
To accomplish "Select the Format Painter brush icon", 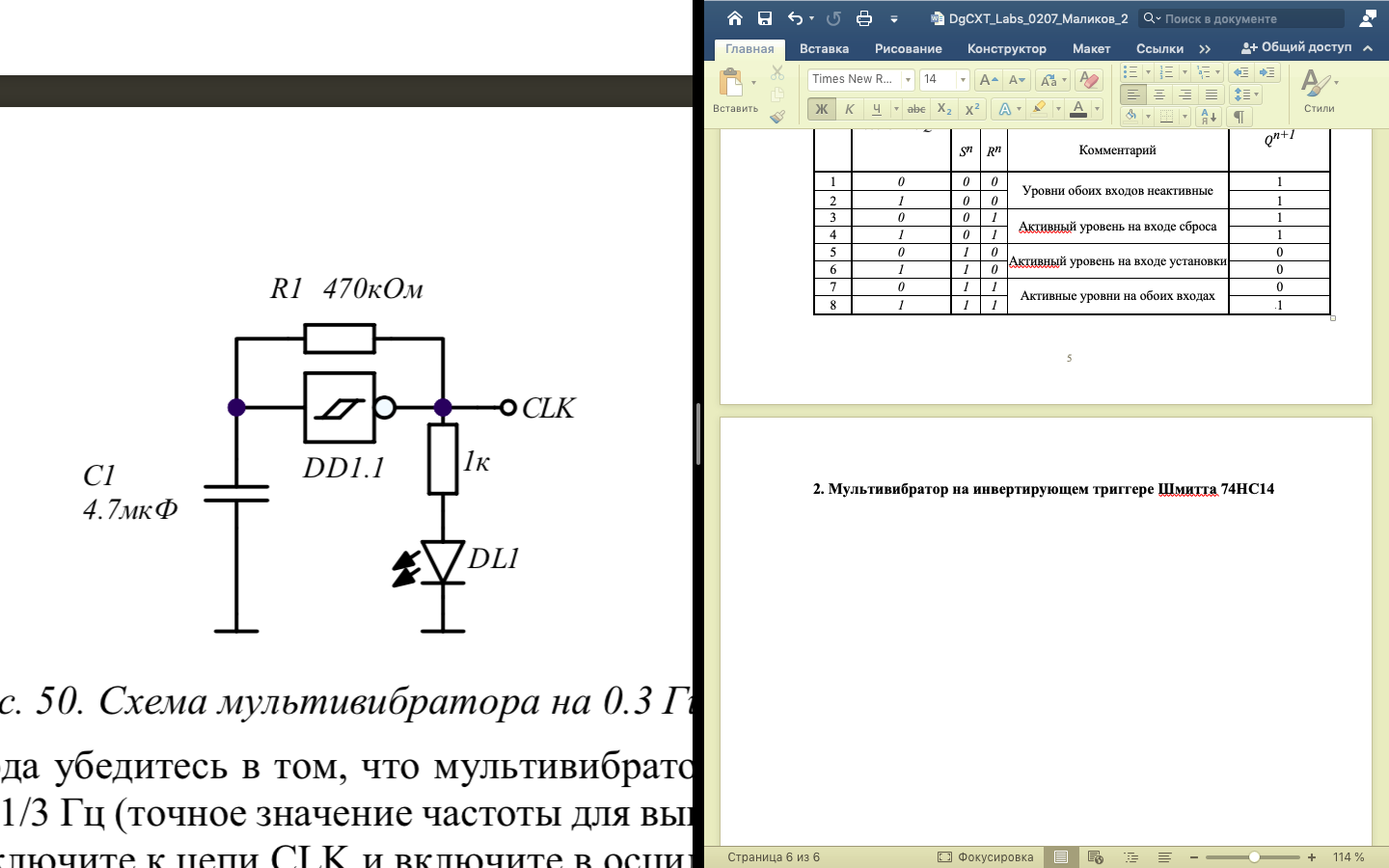I will 777,116.
